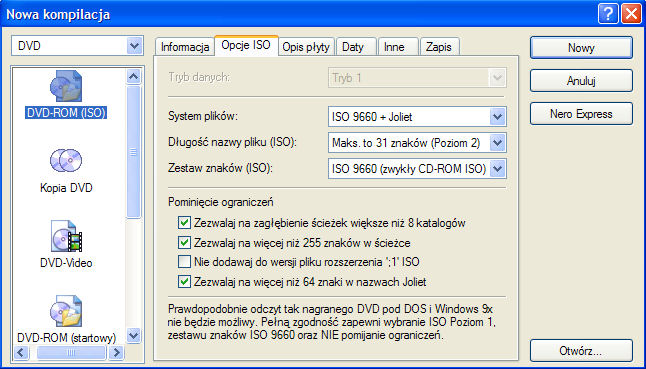Enable 'Nie dodawaj' ';1' ISO extension option
Image resolution: width=646 pixels, height=369 pixels.
point(184,262)
